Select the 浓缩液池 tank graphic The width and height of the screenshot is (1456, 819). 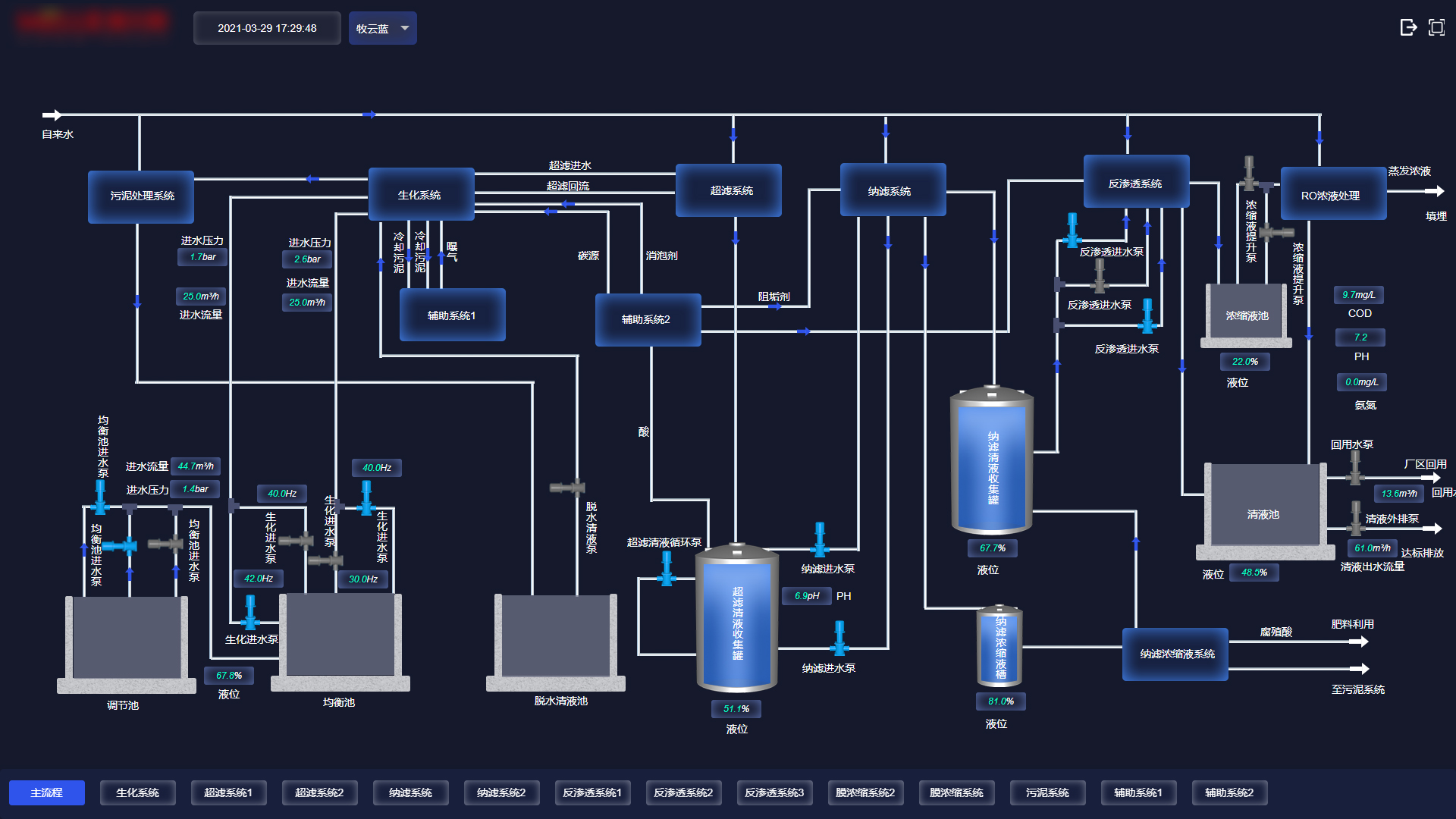[x=1246, y=316]
